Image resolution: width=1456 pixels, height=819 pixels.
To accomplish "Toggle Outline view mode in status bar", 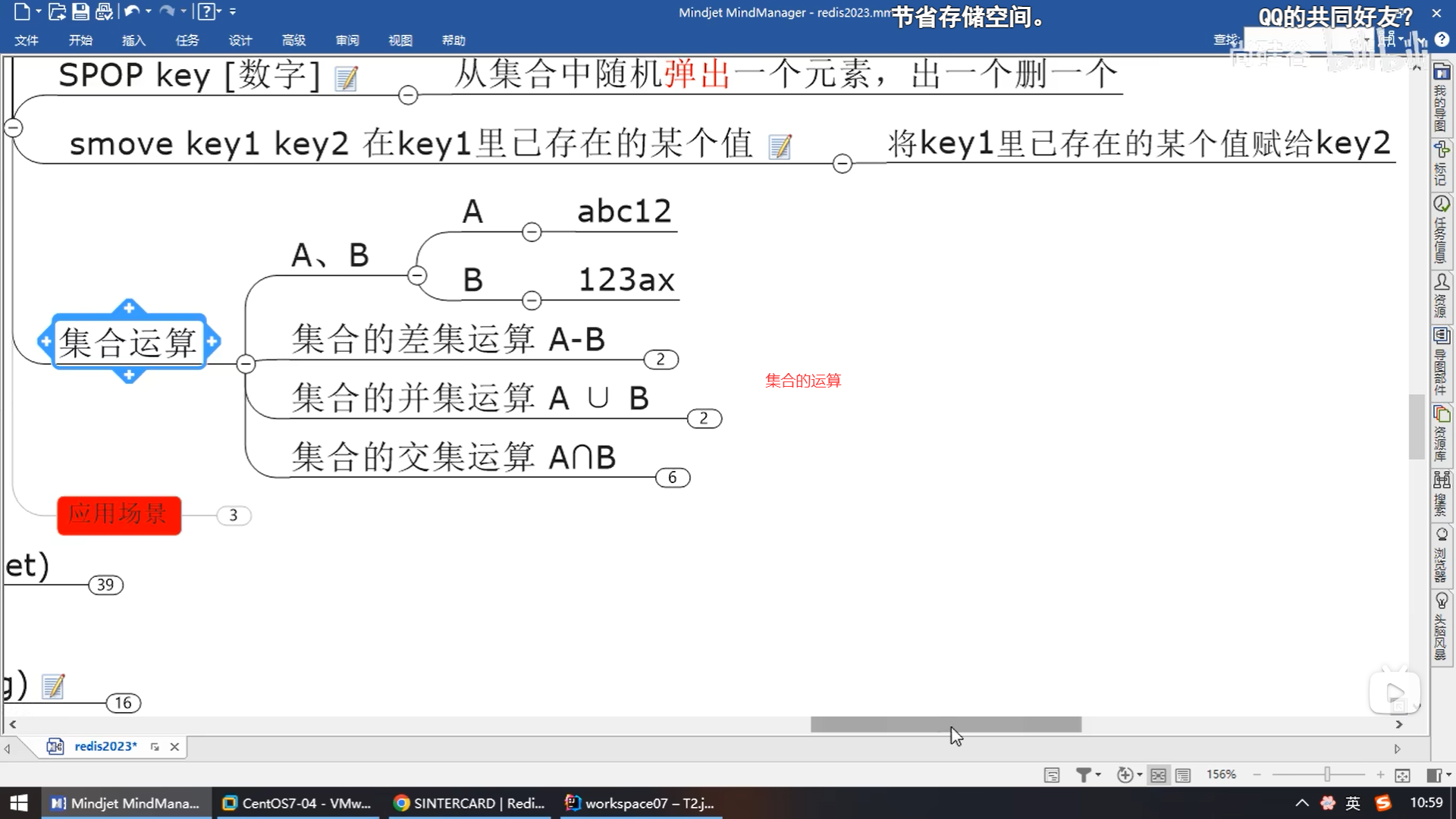I will pyautogui.click(x=1183, y=774).
